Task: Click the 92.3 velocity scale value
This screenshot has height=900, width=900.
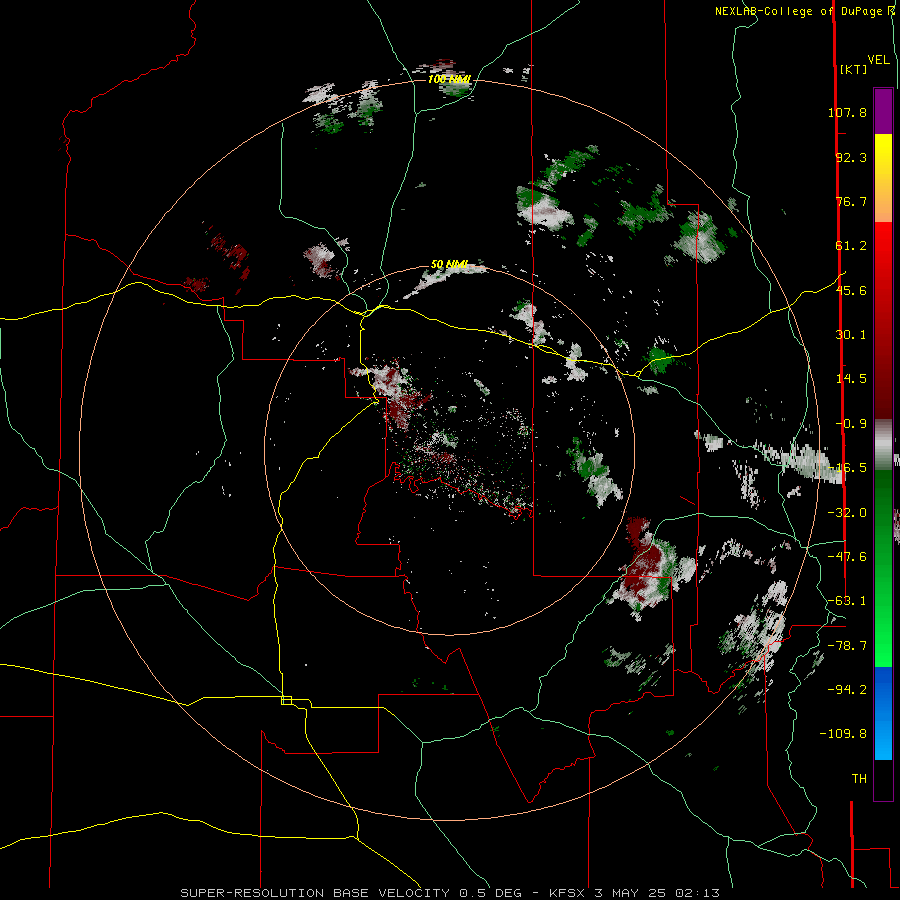Action: pyautogui.click(x=851, y=157)
